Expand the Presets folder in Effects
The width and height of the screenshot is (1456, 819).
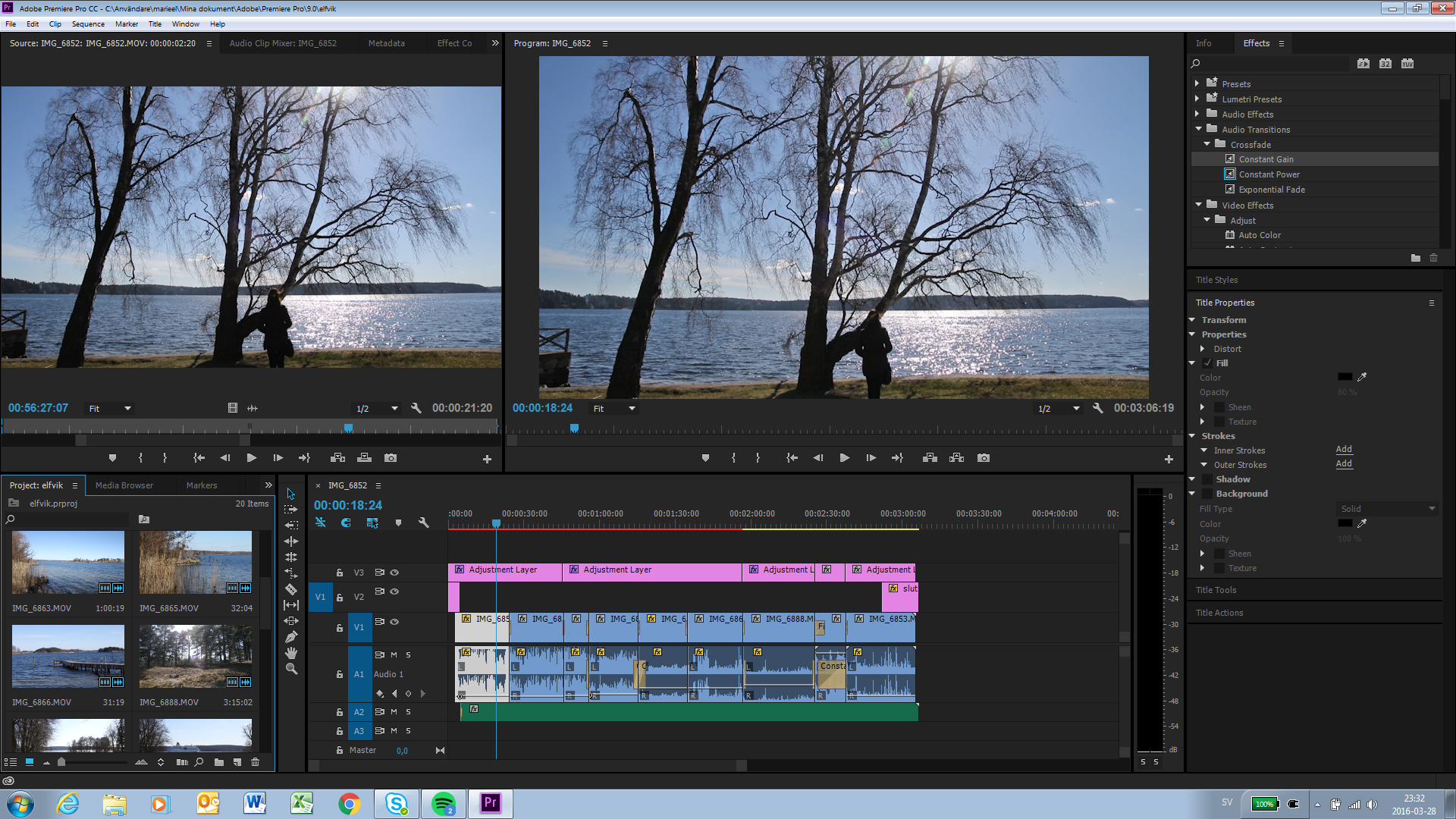click(x=1197, y=83)
